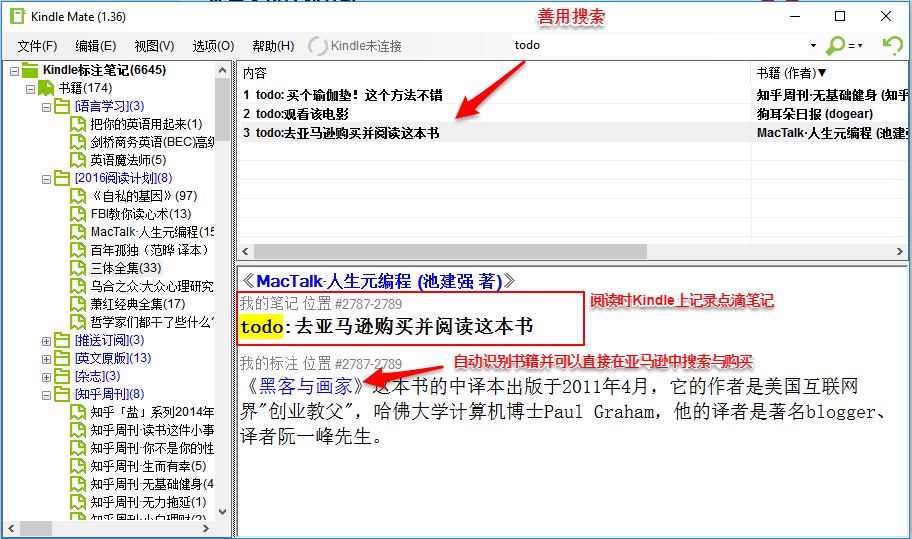Click the folder icon of [2016阅读计划](8)

click(62, 179)
